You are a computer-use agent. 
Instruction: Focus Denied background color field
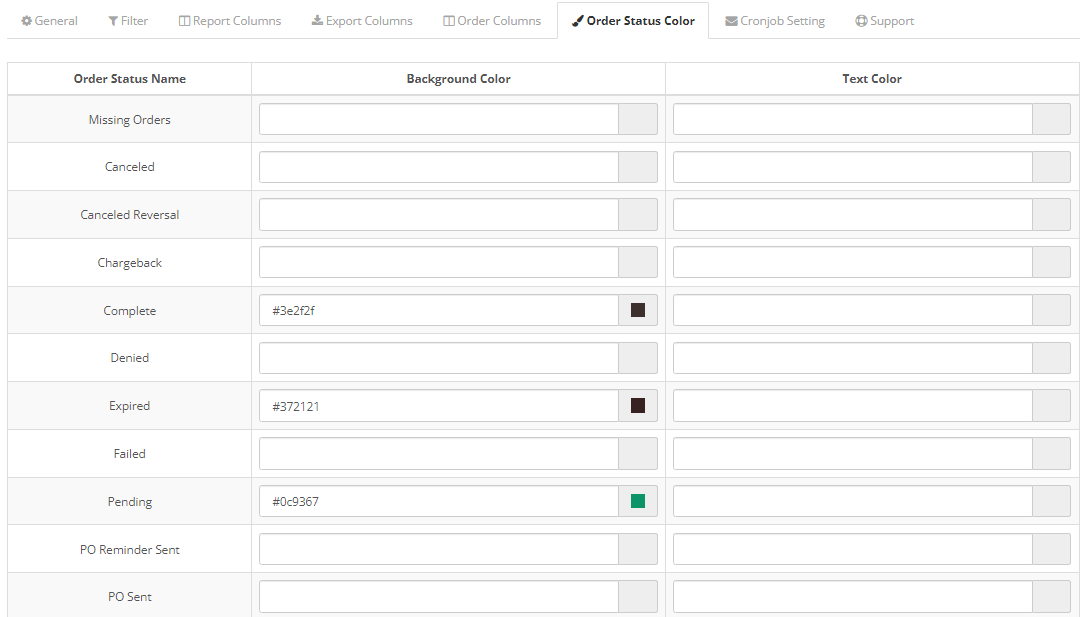coord(439,358)
